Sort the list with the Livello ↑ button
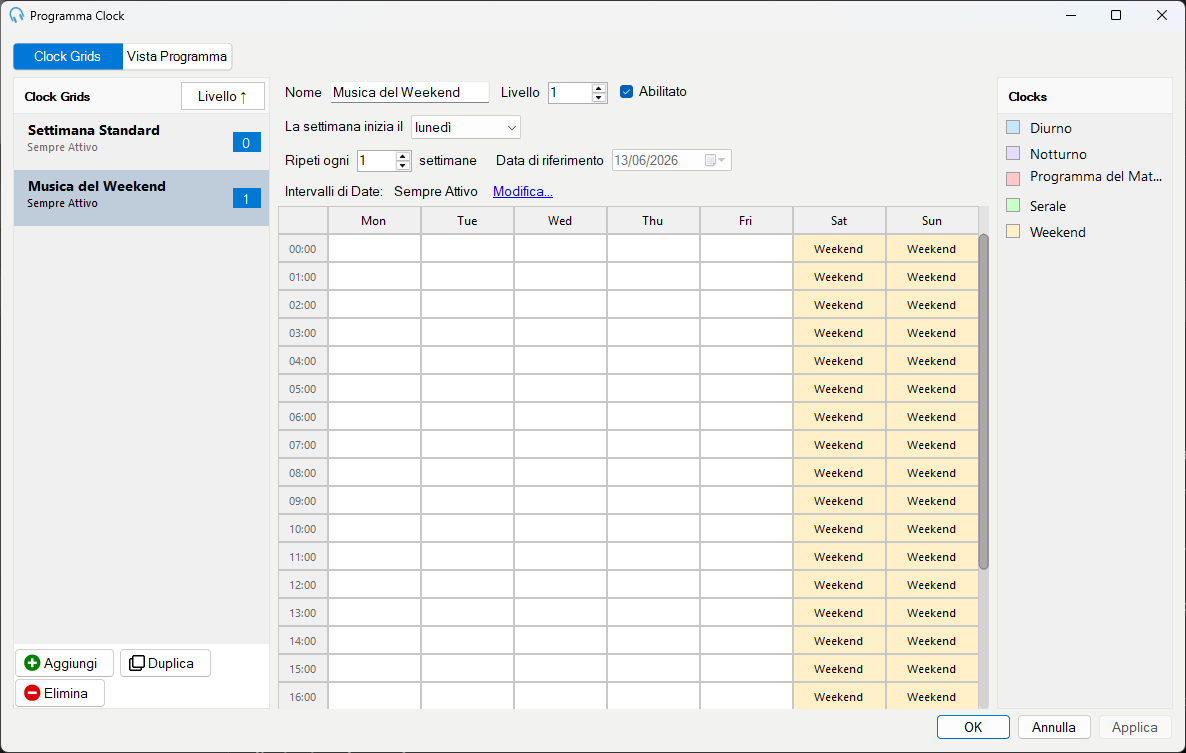Screen dimensions: 1186x753 (222, 96)
